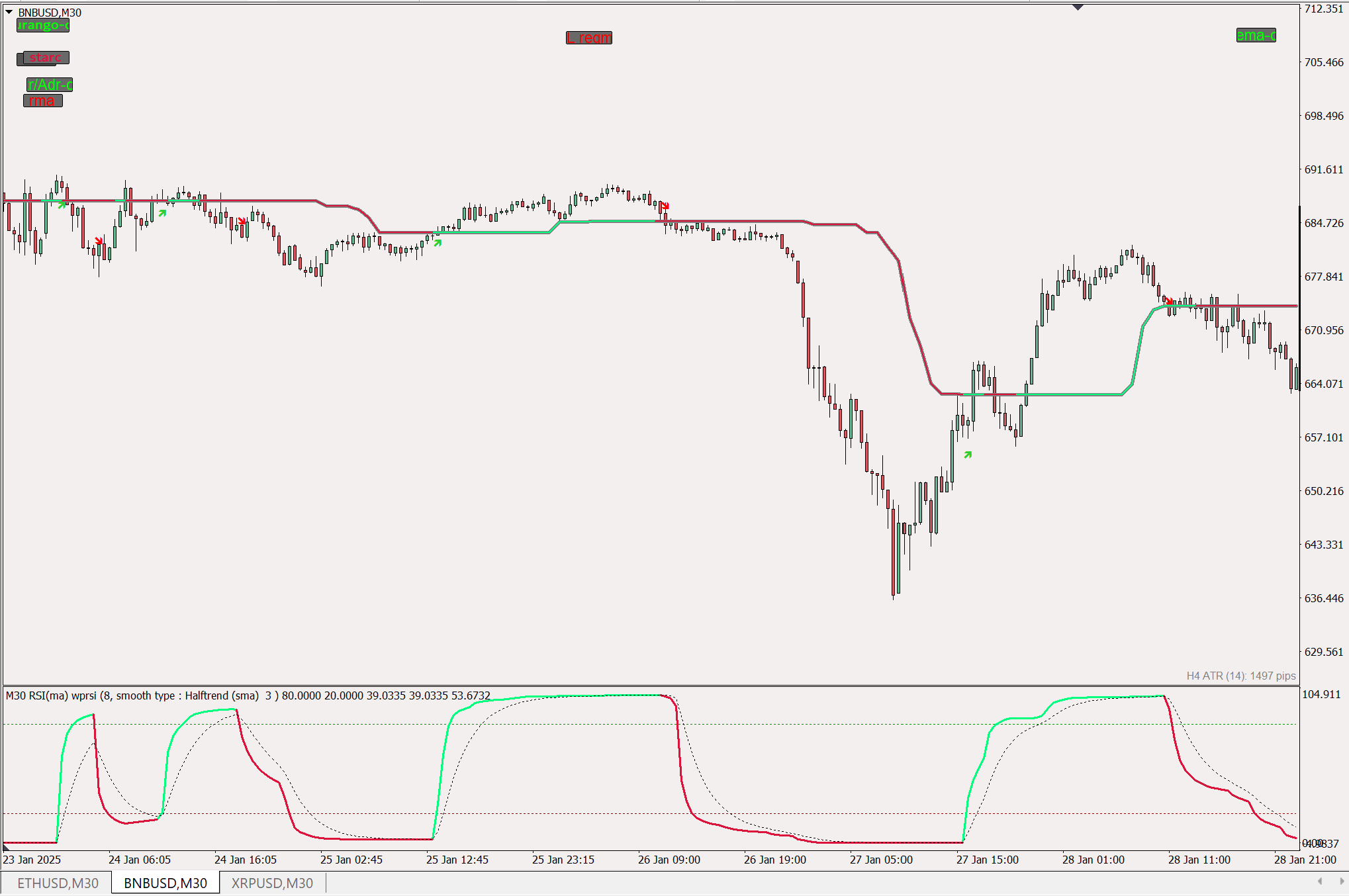
Task: Click the green buy arrow near 25 Jan 12:45
Action: [438, 243]
